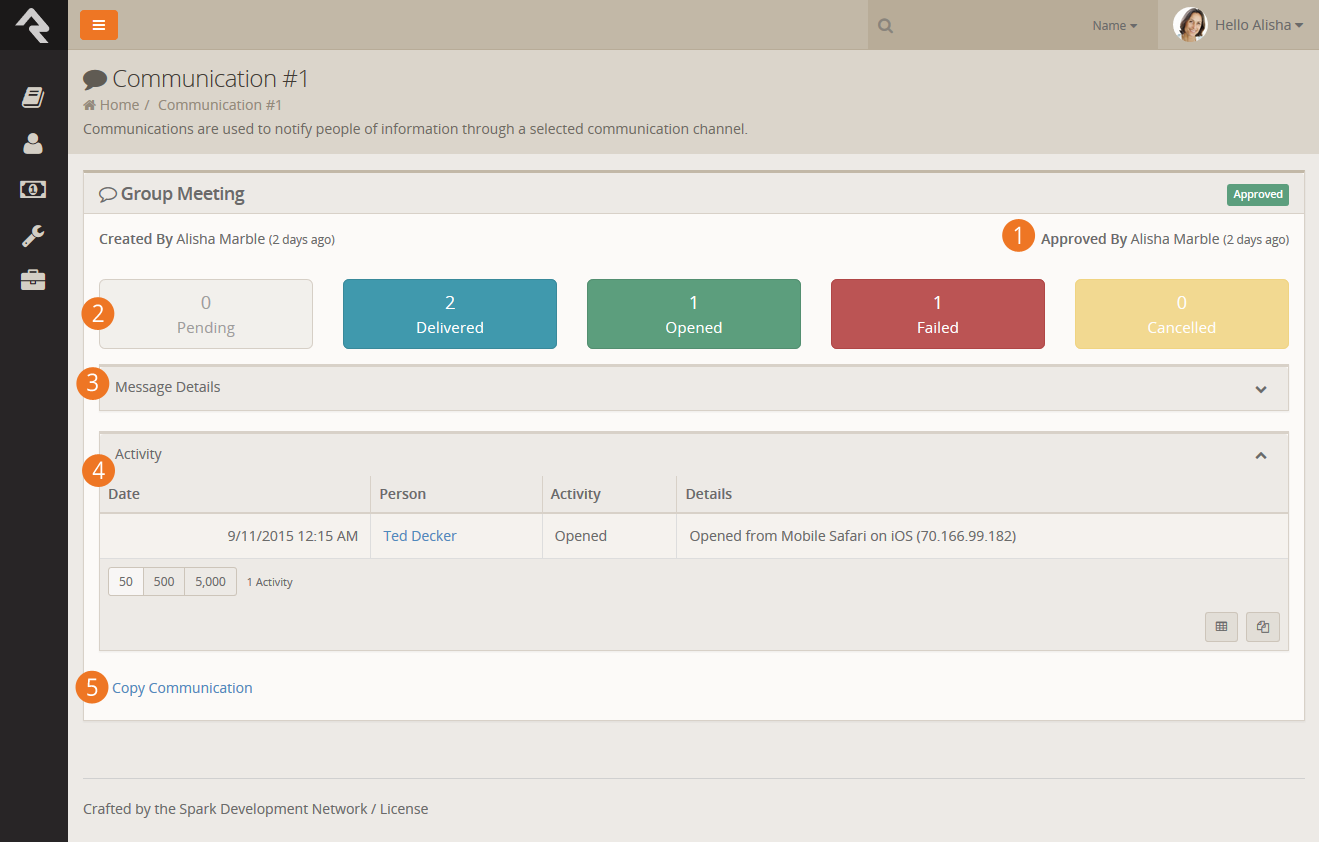This screenshot has width=1319, height=842.
Task: Click the Communication #1 breadcrumb text
Action: click(x=220, y=105)
